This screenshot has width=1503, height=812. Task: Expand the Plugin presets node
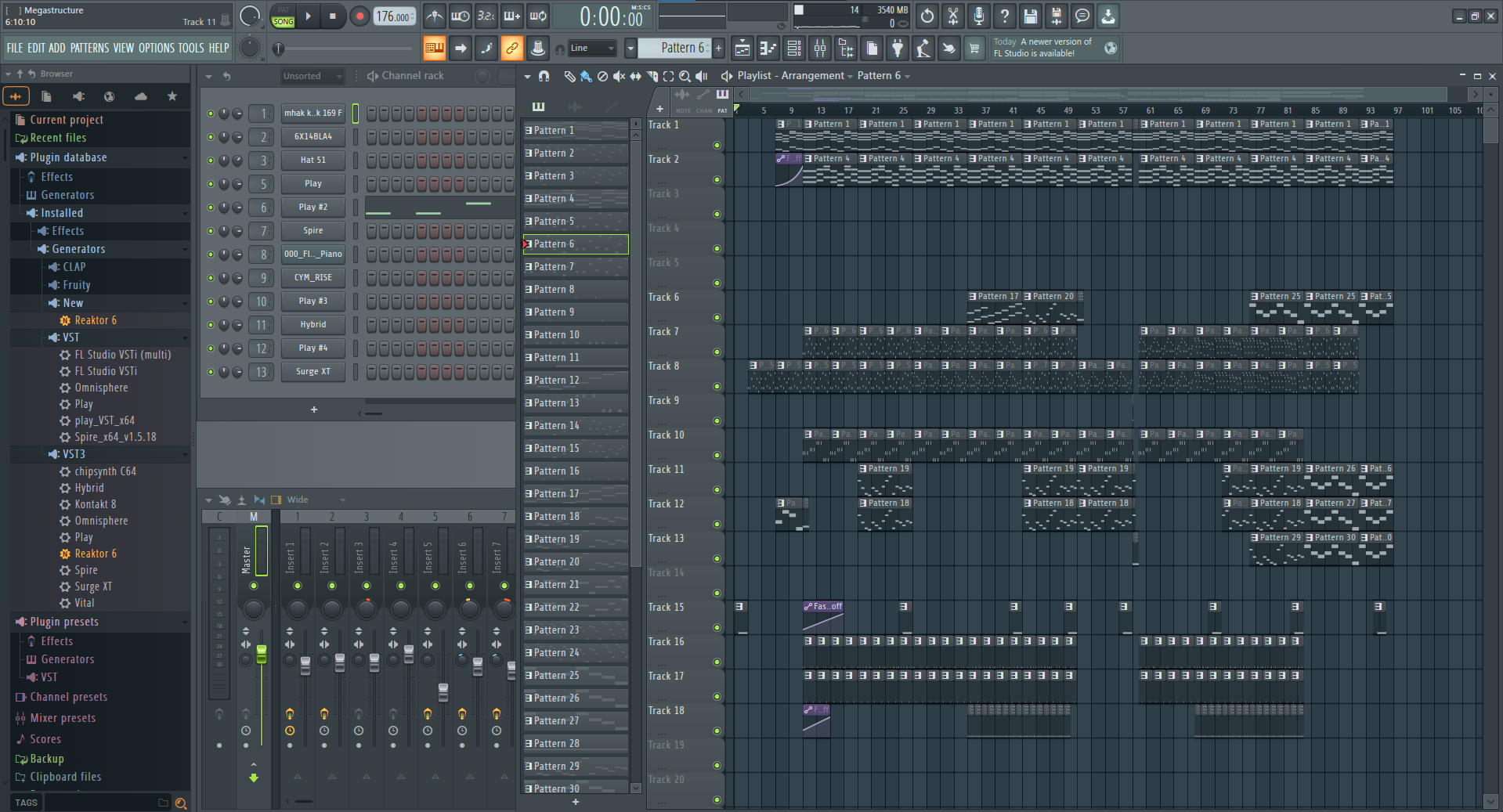pos(185,622)
